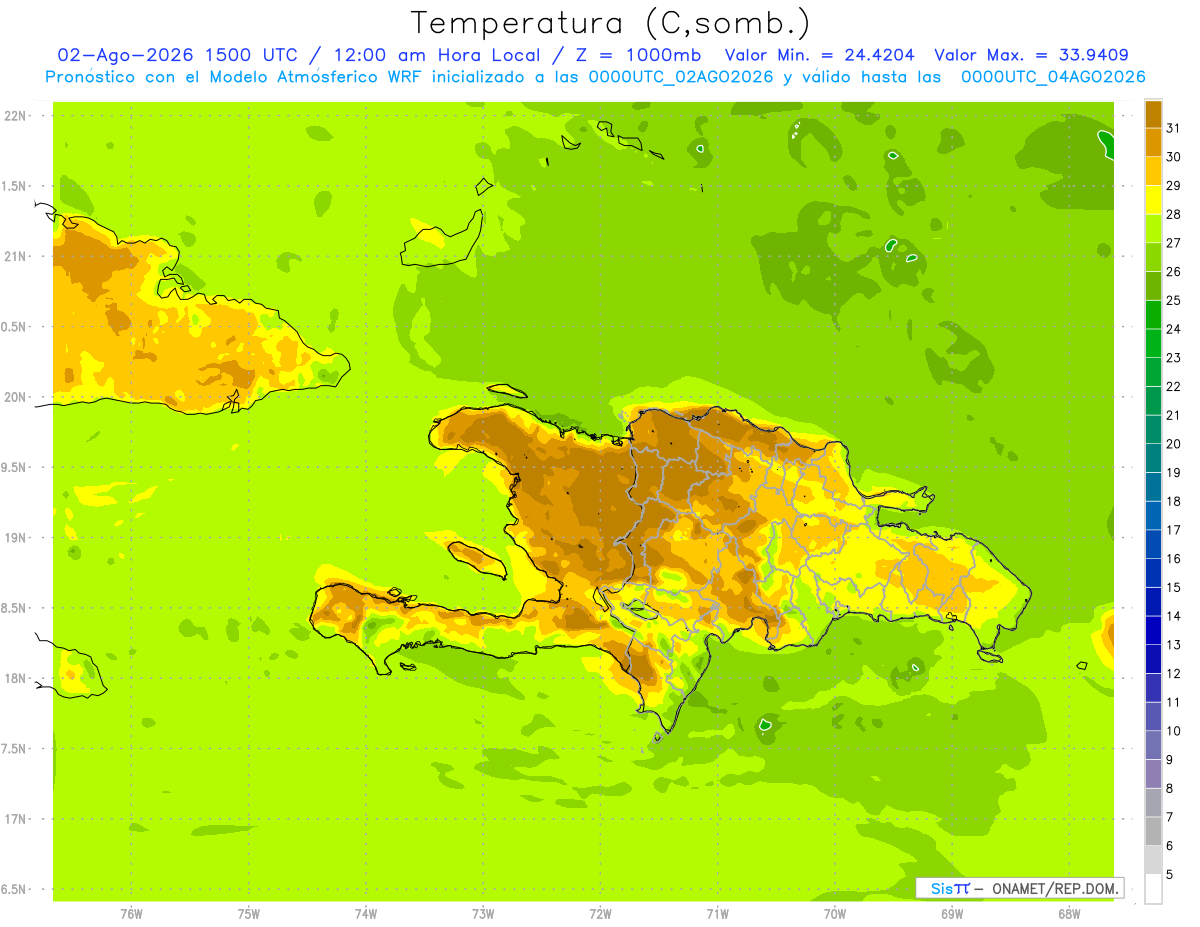This screenshot has height=927, width=1200.
Task: Pick the yellow swatch between 28 and 29
Action: [1153, 200]
